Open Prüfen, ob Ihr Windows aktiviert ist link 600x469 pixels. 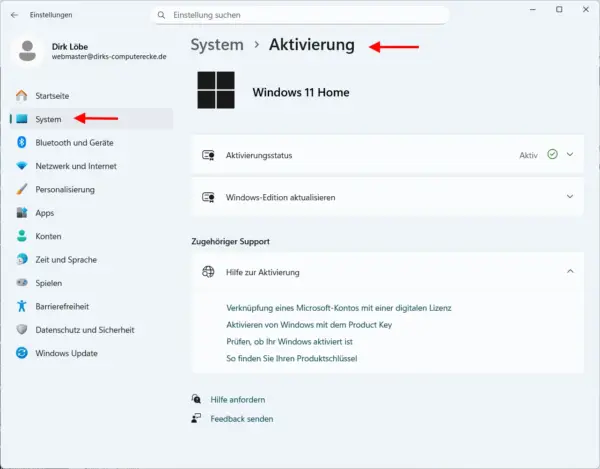289,342
